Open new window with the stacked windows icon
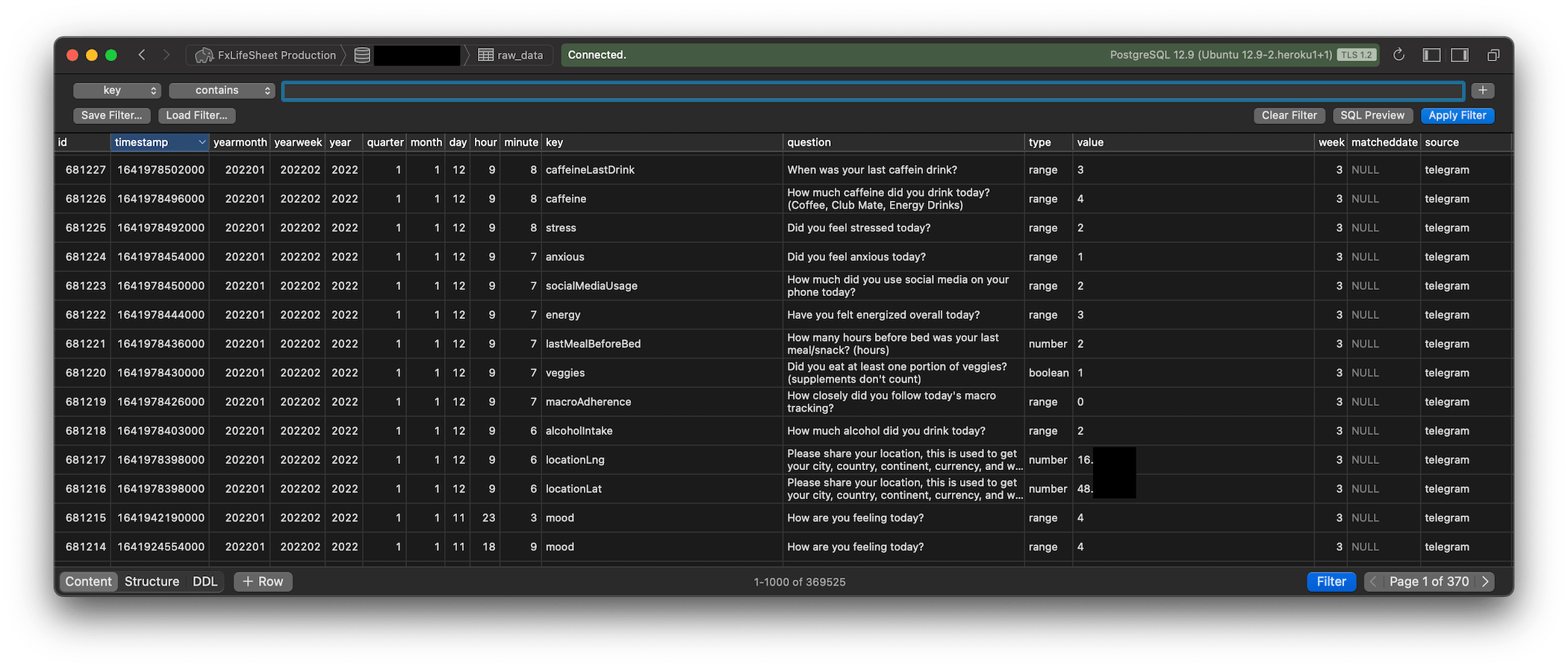Viewport: 1568px width, 668px height. 1493,55
